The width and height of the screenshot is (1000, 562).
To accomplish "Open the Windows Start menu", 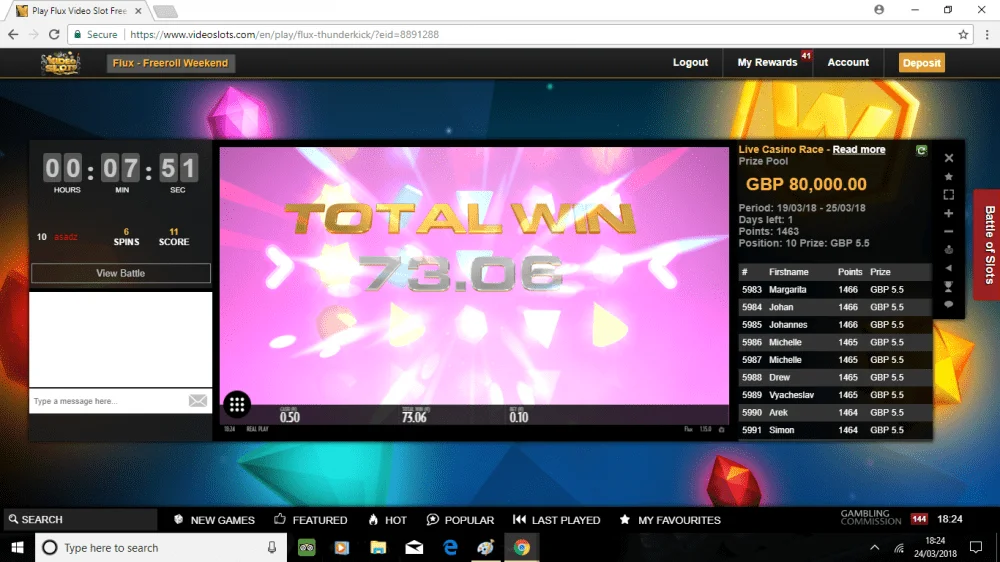I will tap(17, 547).
